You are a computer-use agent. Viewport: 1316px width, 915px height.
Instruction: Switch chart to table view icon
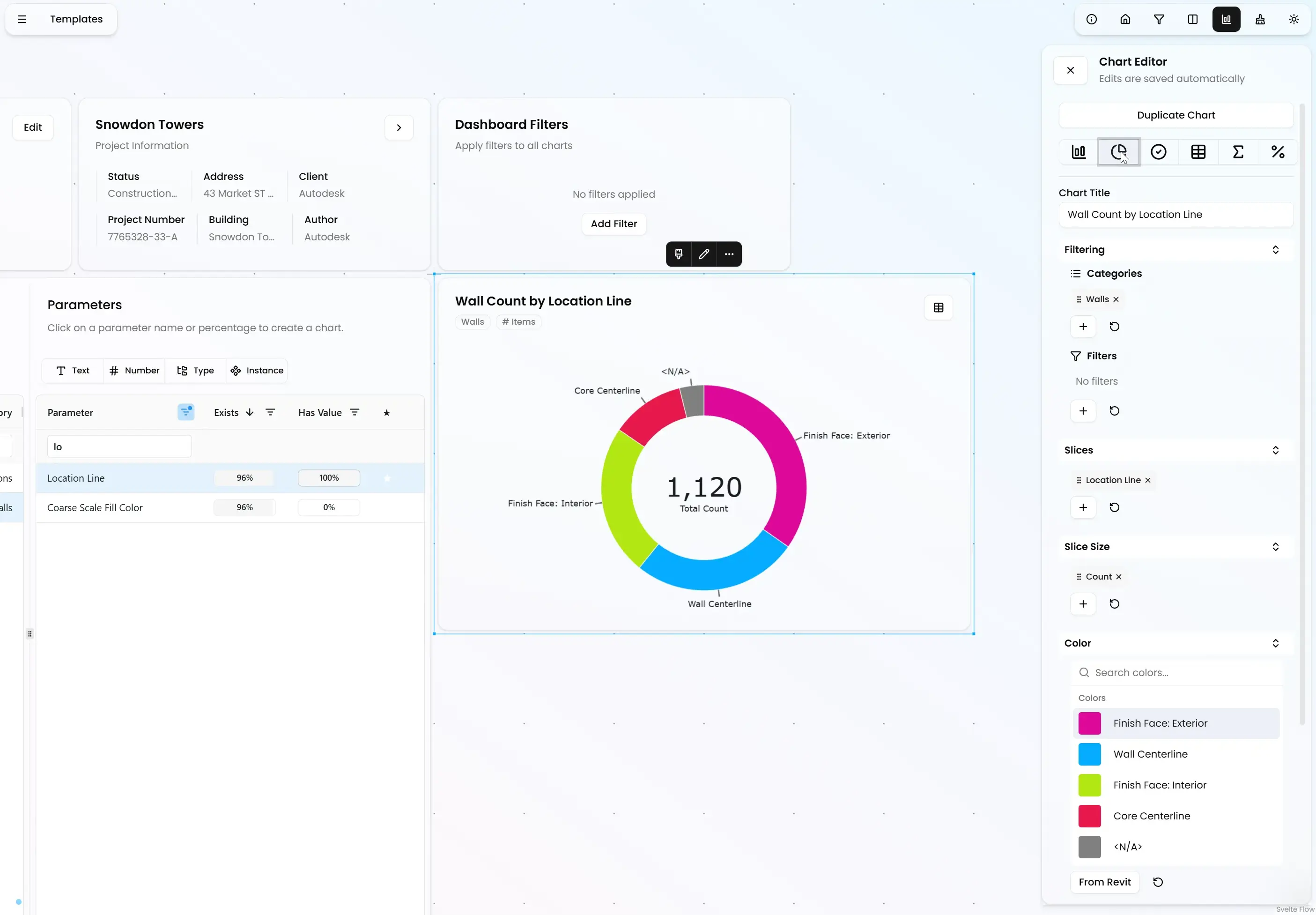tap(938, 308)
